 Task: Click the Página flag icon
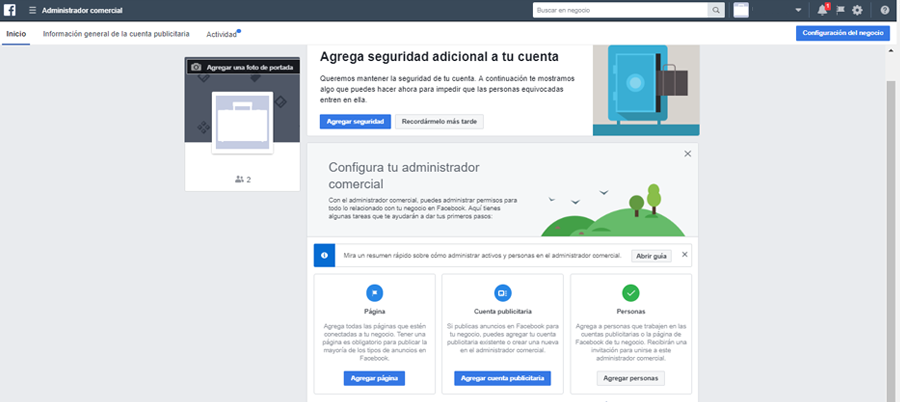click(375, 293)
